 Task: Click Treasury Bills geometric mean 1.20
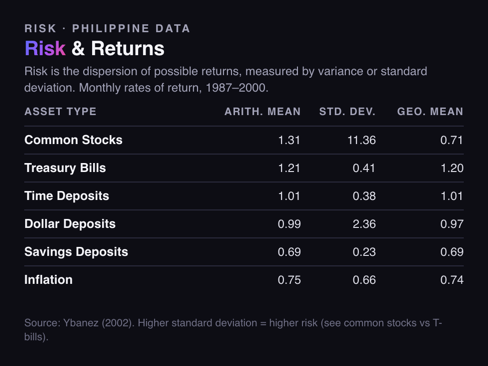click(x=452, y=168)
